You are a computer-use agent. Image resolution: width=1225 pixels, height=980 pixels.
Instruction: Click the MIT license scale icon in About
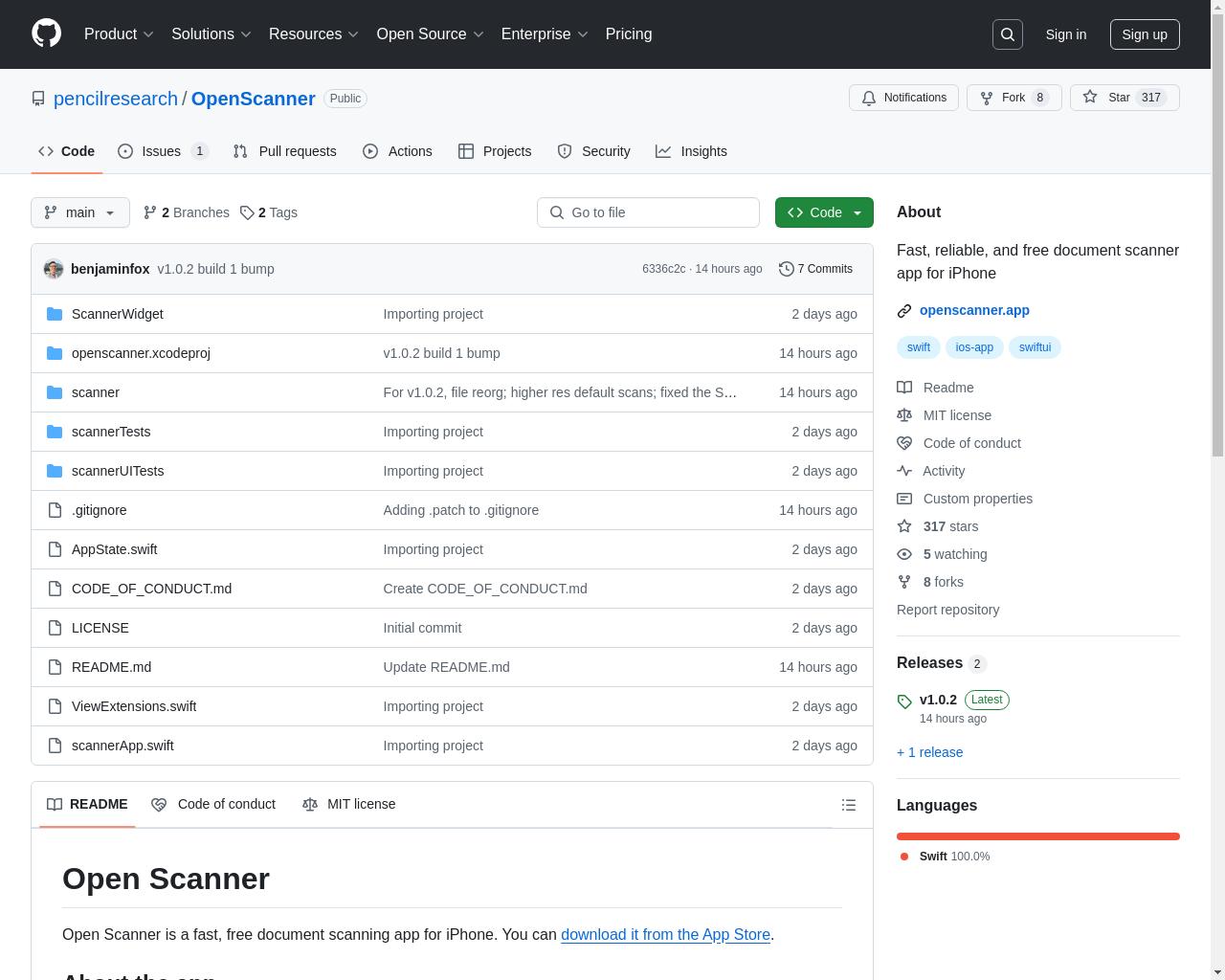click(x=904, y=415)
